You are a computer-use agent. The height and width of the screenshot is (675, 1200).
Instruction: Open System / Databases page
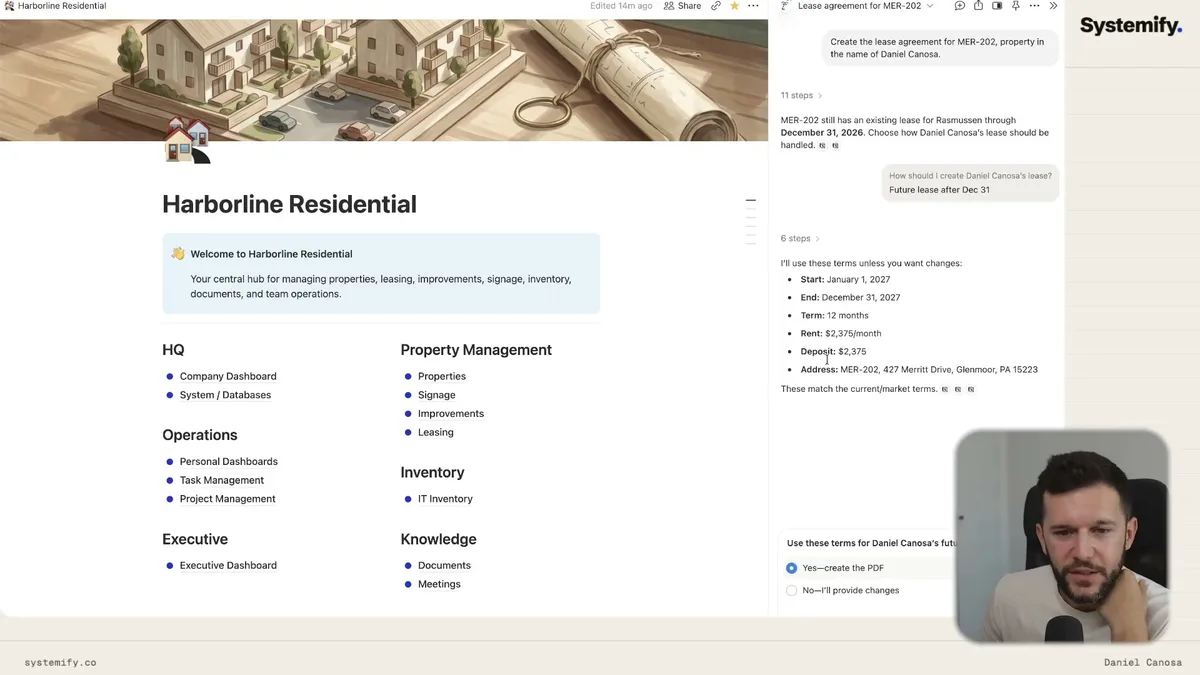tap(225, 395)
